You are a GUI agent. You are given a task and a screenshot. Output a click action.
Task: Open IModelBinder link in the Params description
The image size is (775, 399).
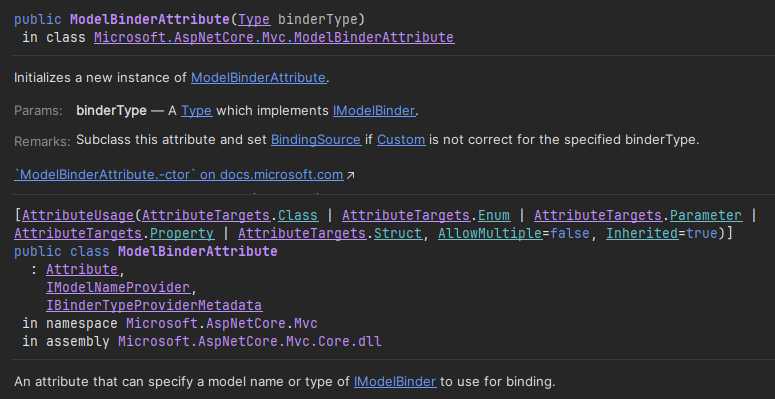(374, 111)
